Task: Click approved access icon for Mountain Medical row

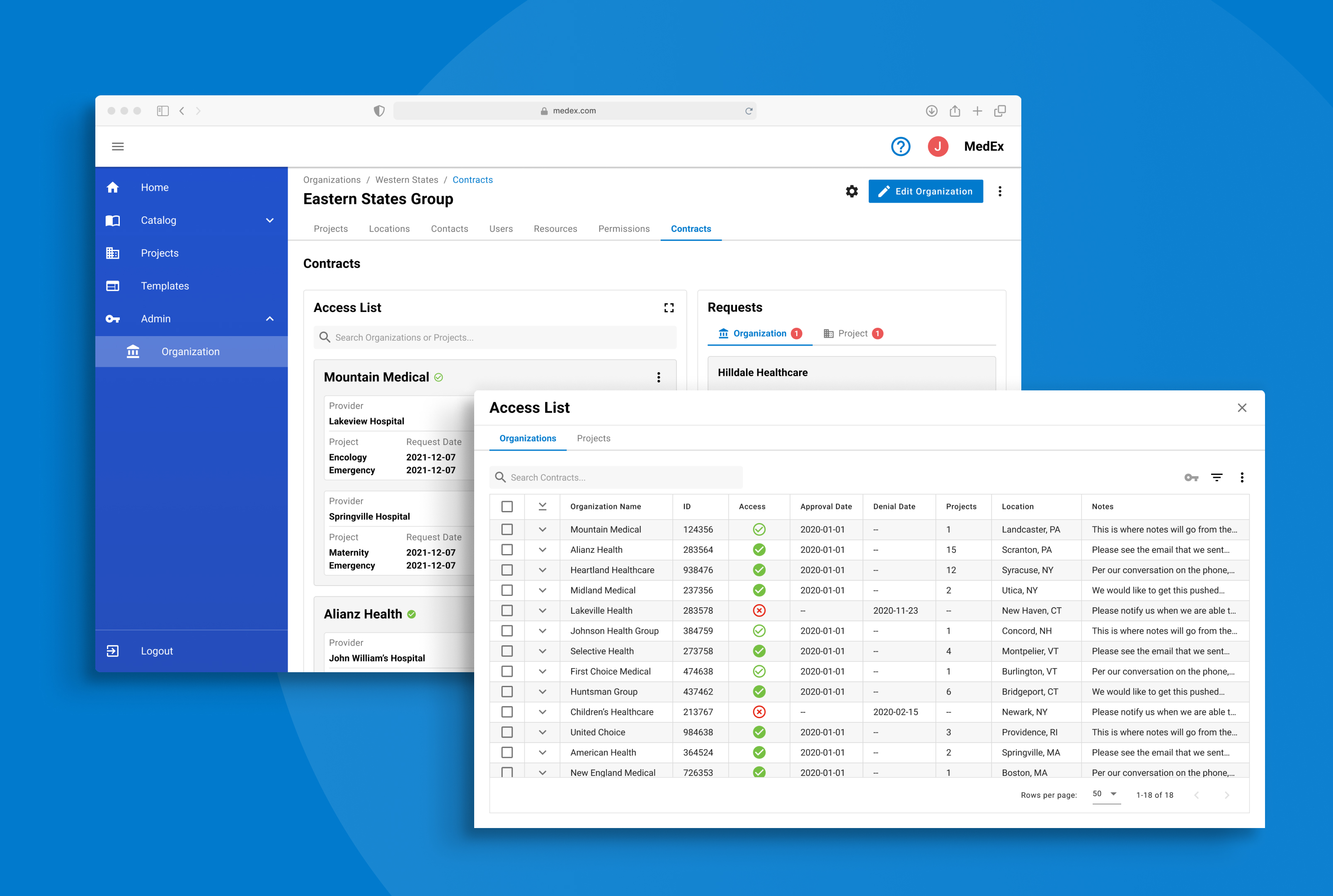Action: click(x=759, y=529)
